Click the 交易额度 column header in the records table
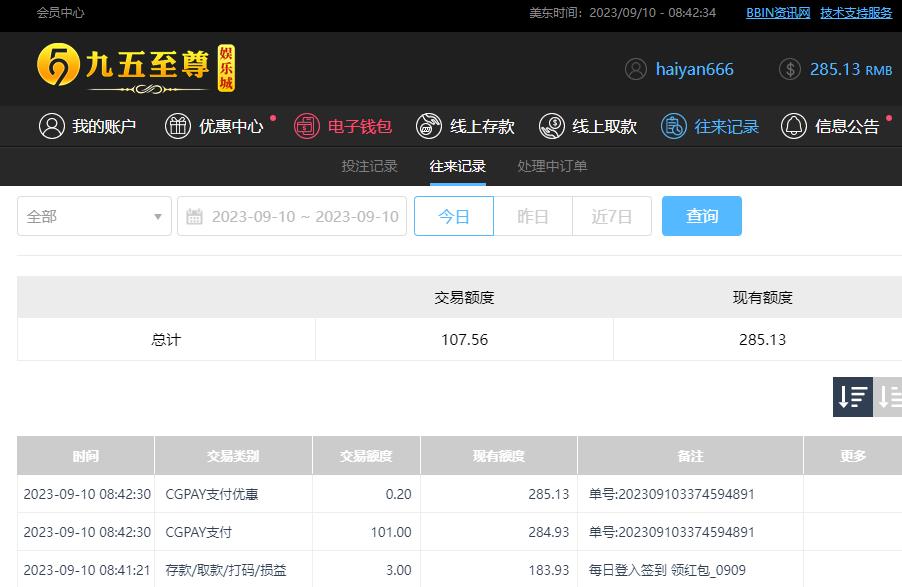 pos(366,456)
